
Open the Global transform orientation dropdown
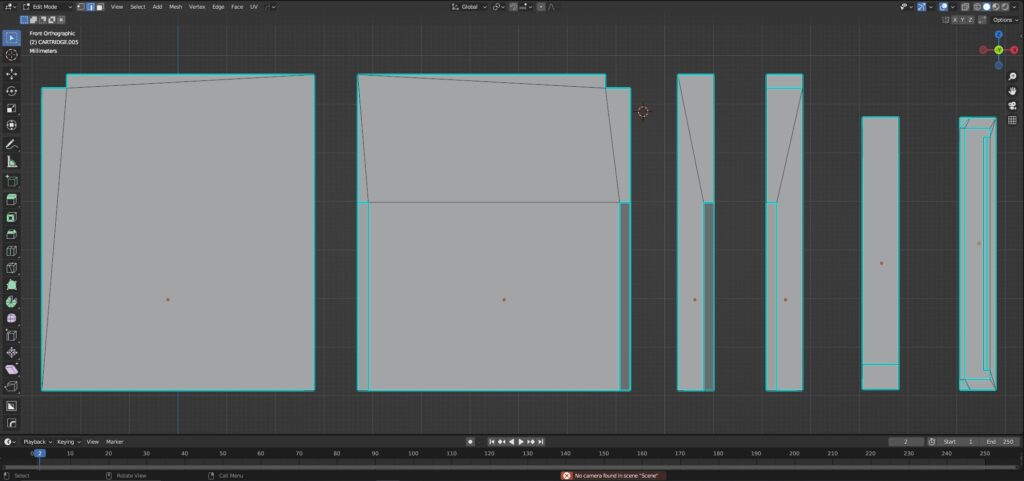click(x=469, y=7)
